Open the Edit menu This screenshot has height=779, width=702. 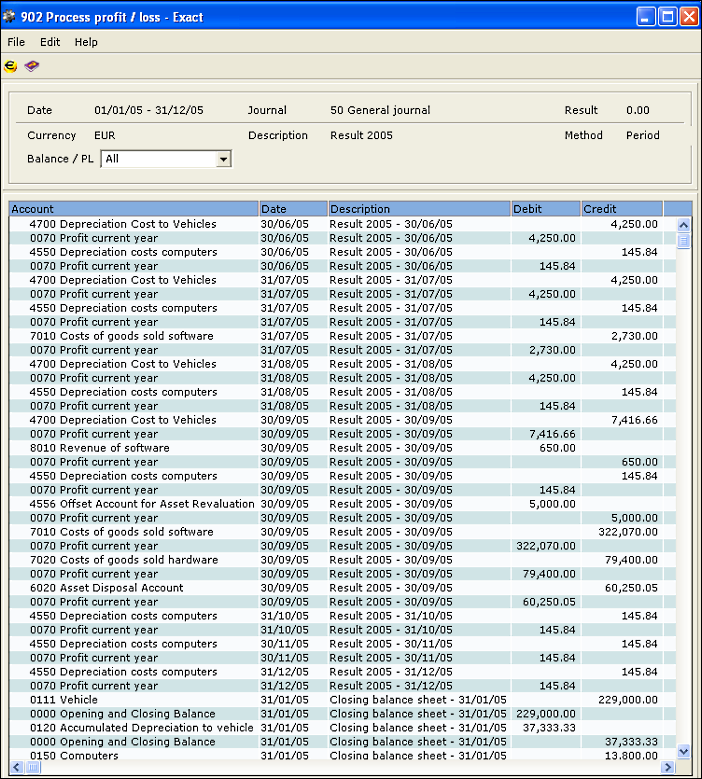[x=50, y=42]
